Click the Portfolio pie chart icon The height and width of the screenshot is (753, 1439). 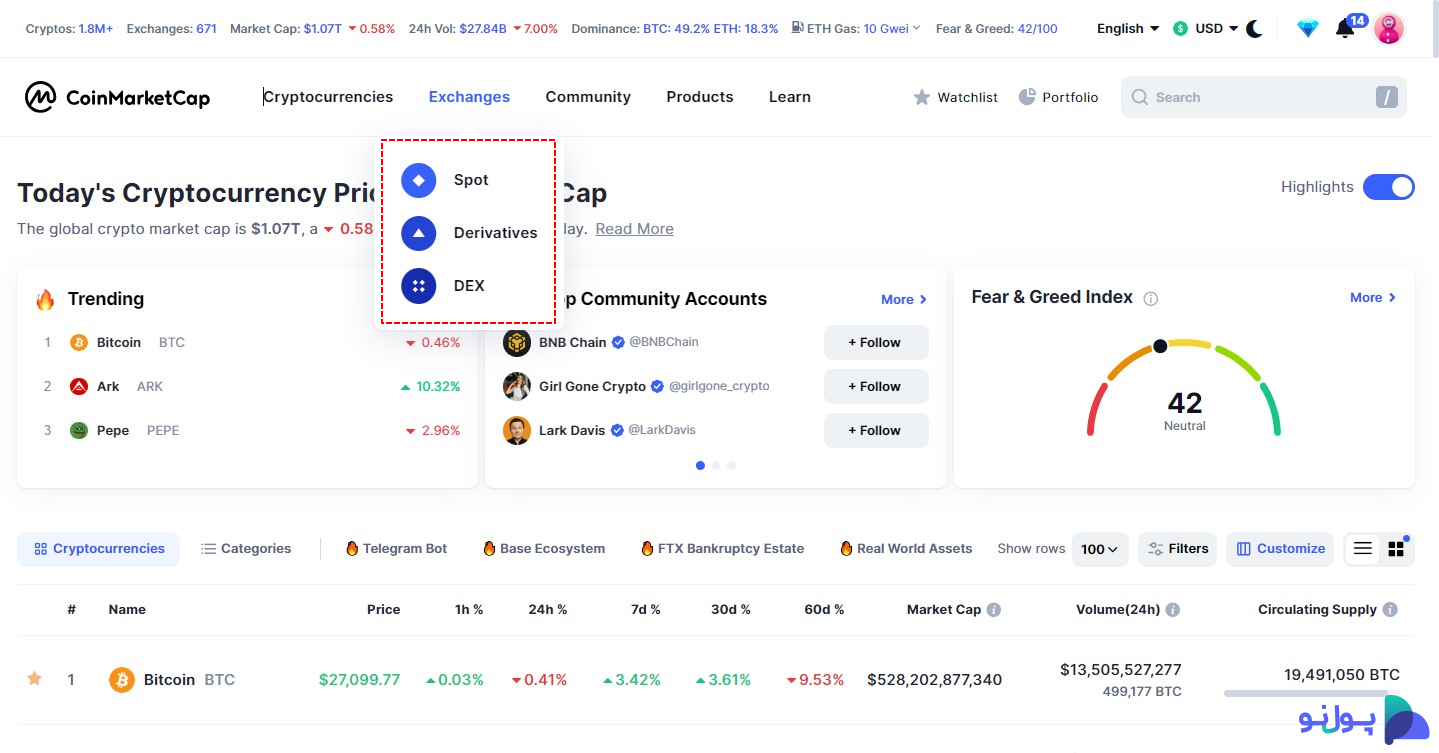pyautogui.click(x=1027, y=97)
